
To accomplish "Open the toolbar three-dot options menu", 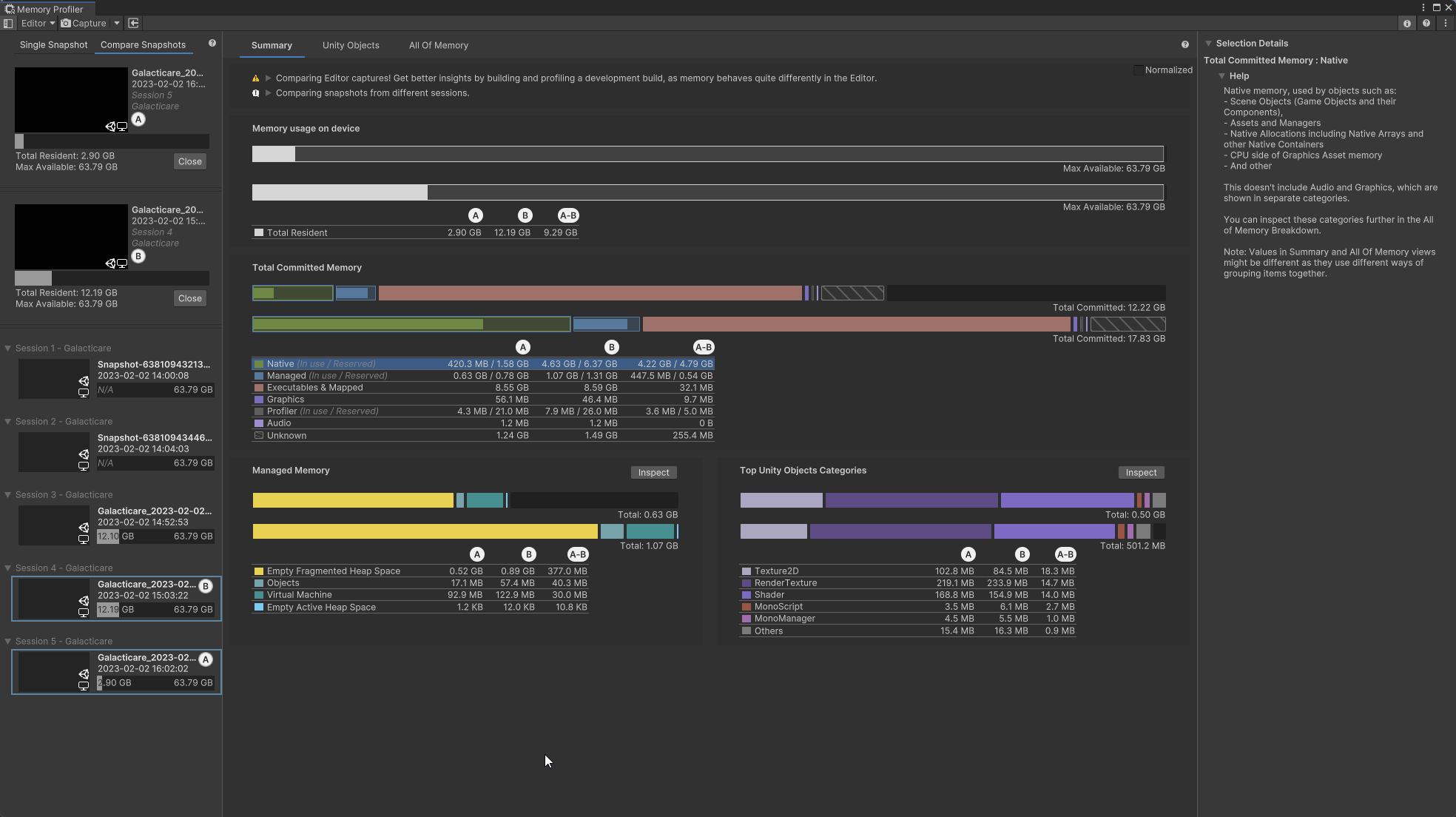I will coord(1446,24).
